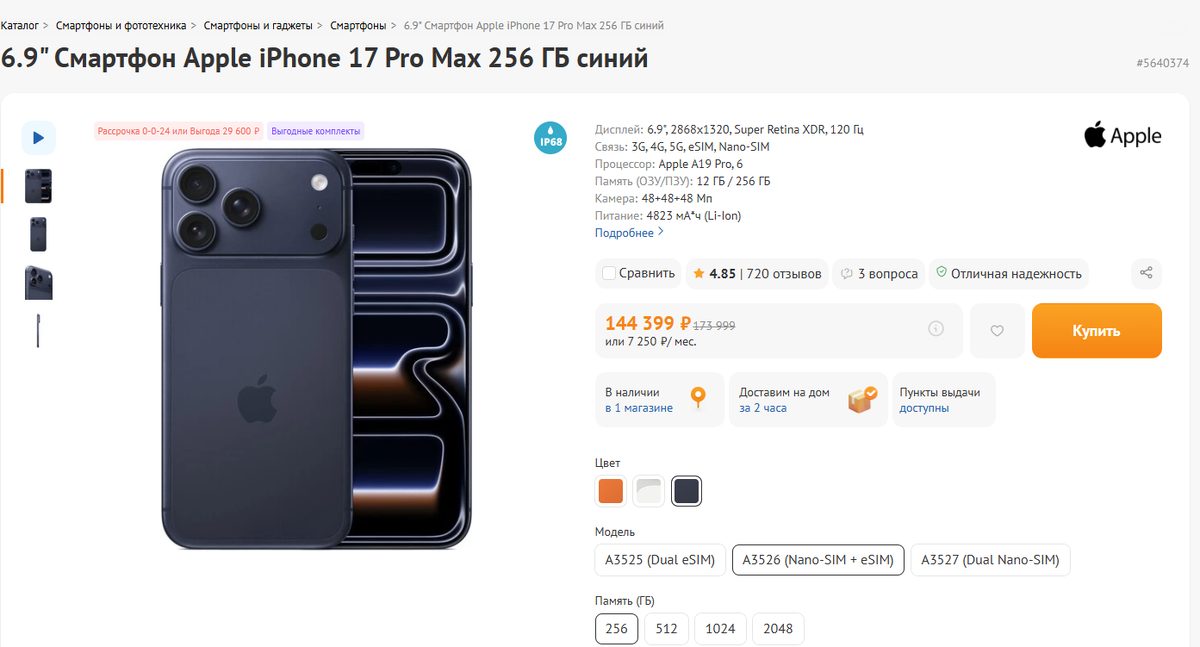Pick the orange color swatch

[610, 491]
